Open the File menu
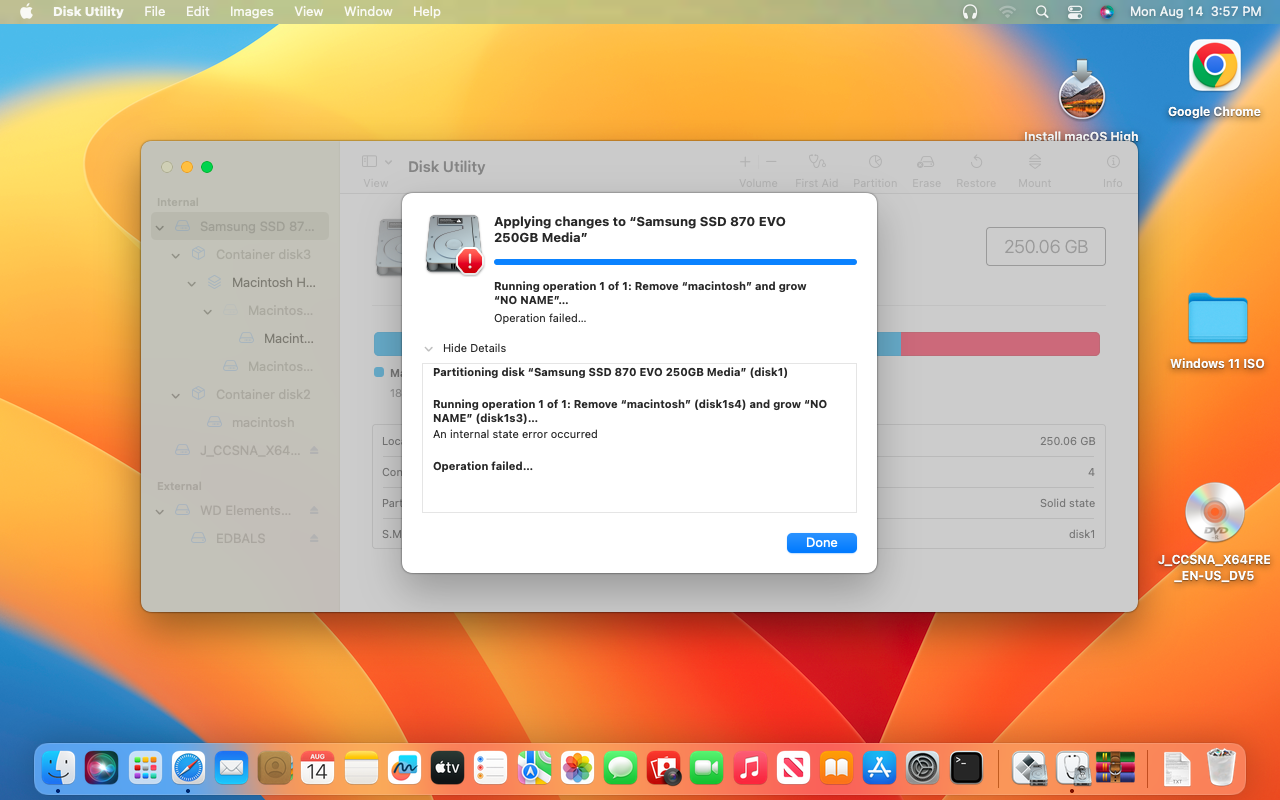 155,12
